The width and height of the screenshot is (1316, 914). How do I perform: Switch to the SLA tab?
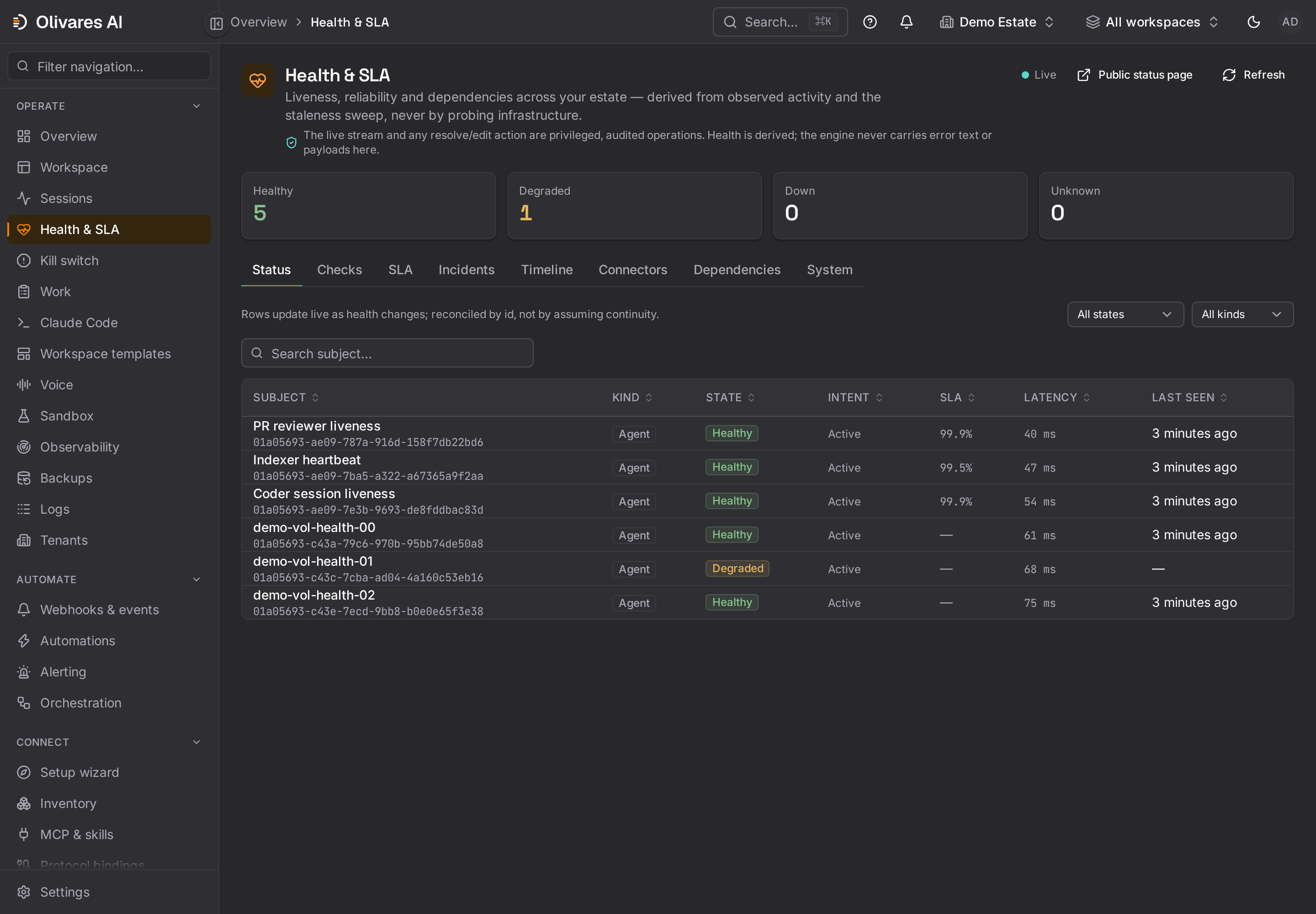point(400,270)
